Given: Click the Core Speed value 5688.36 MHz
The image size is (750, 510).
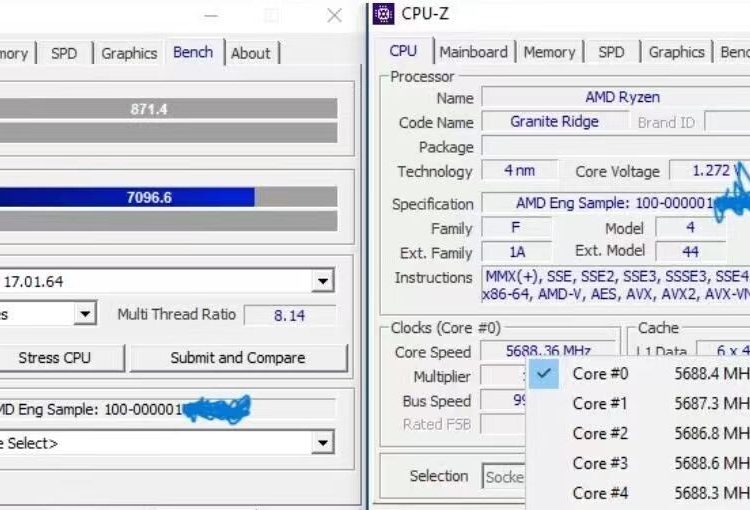Looking at the screenshot, I should pos(548,351).
